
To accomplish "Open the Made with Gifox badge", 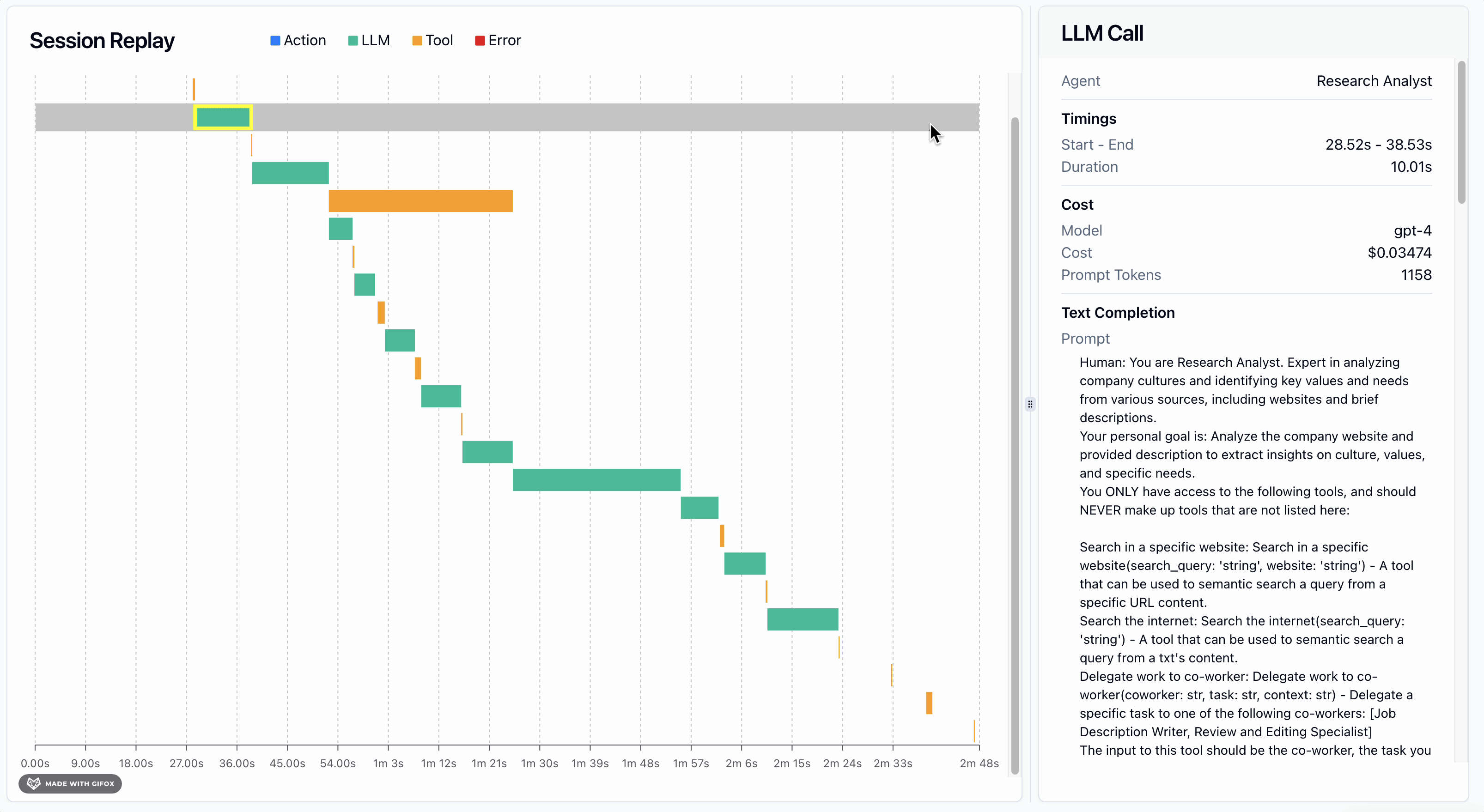I will tap(70, 783).
